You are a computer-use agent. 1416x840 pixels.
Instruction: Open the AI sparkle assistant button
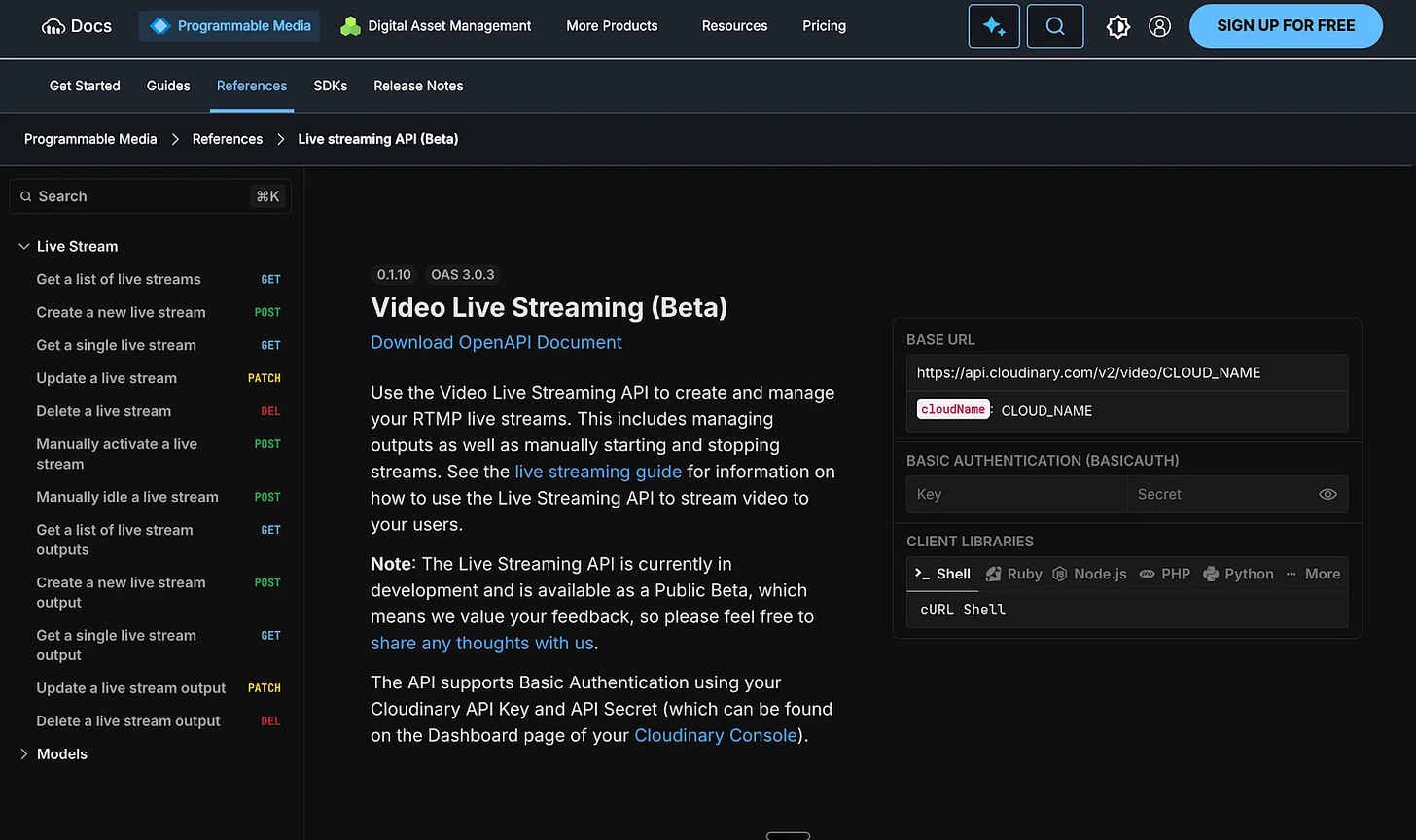[994, 26]
